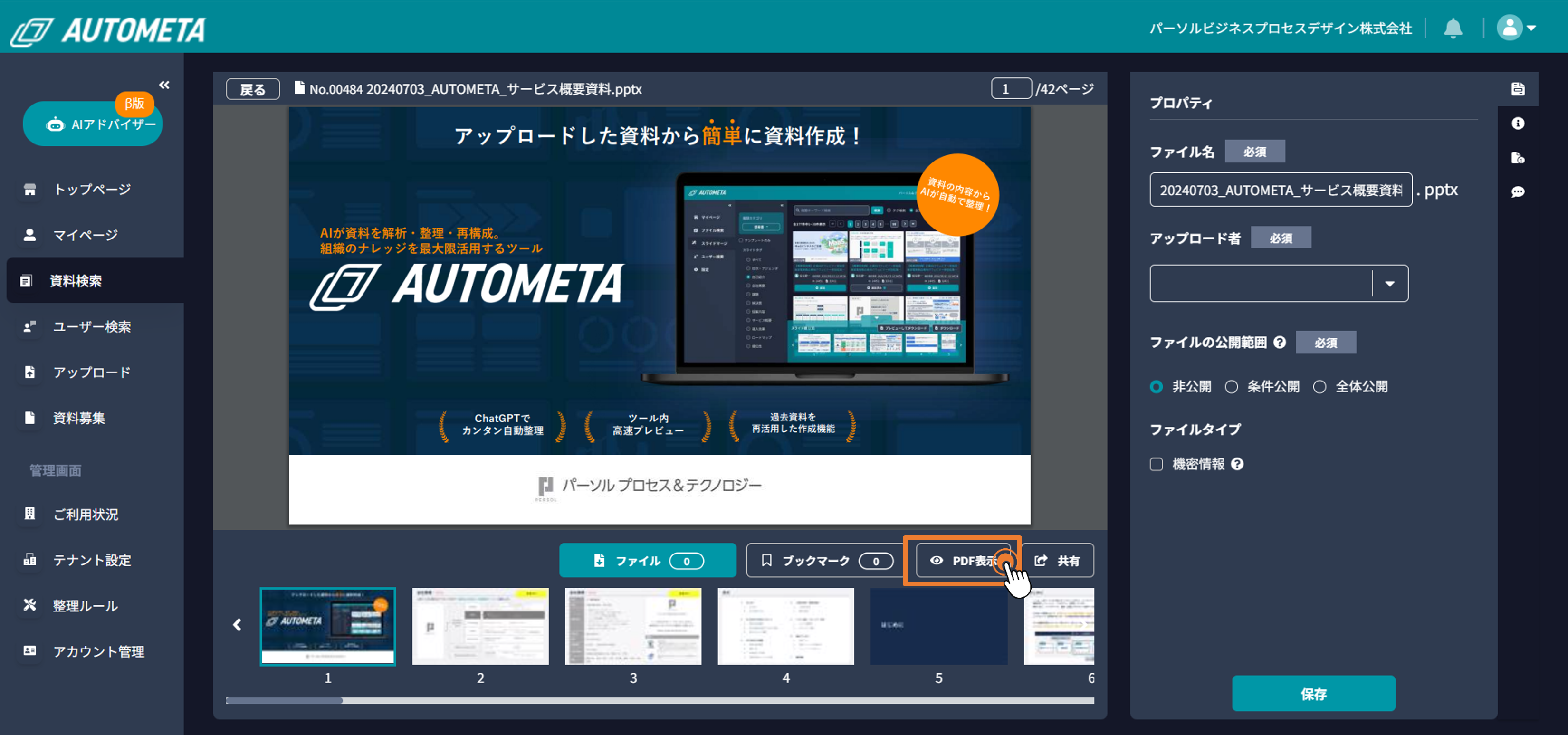This screenshot has width=1568, height=735.
Task: Click the 戻る back button
Action: point(253,89)
